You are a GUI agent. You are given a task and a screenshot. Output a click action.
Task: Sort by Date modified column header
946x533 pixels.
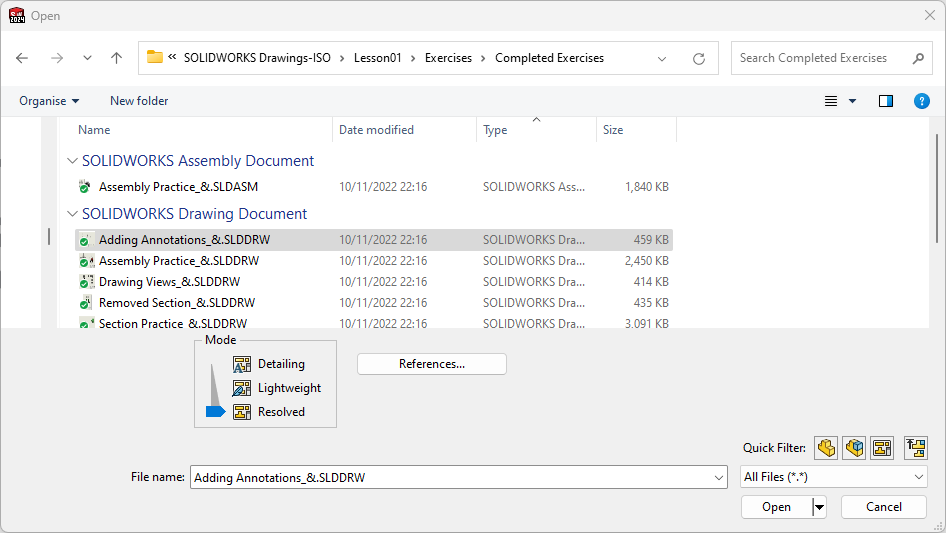(x=376, y=130)
